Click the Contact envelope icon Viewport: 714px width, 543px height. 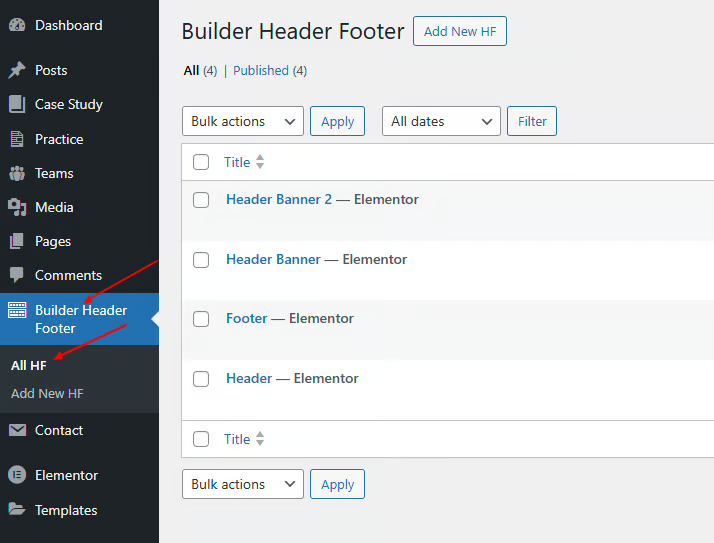(x=17, y=430)
